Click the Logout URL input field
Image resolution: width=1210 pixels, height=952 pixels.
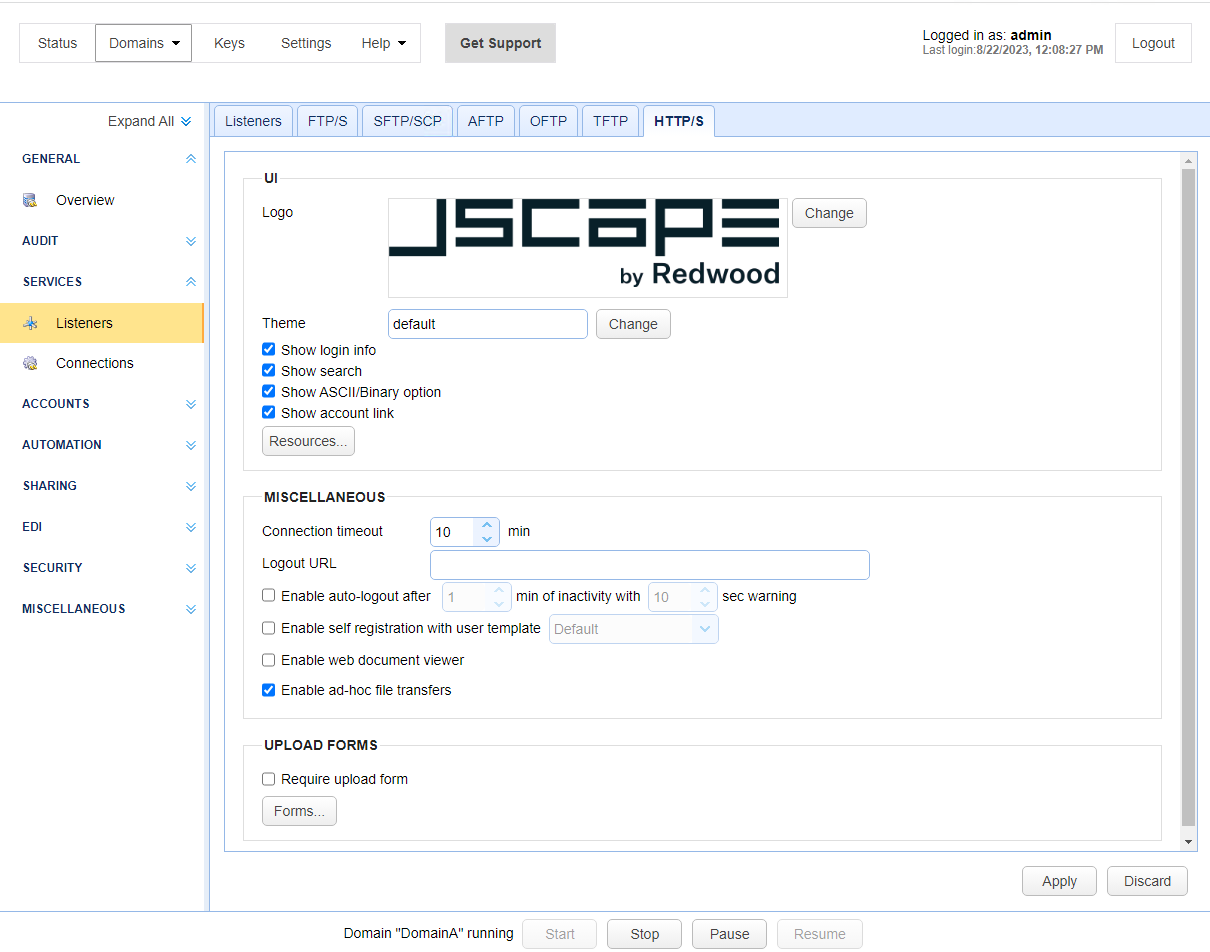click(649, 564)
